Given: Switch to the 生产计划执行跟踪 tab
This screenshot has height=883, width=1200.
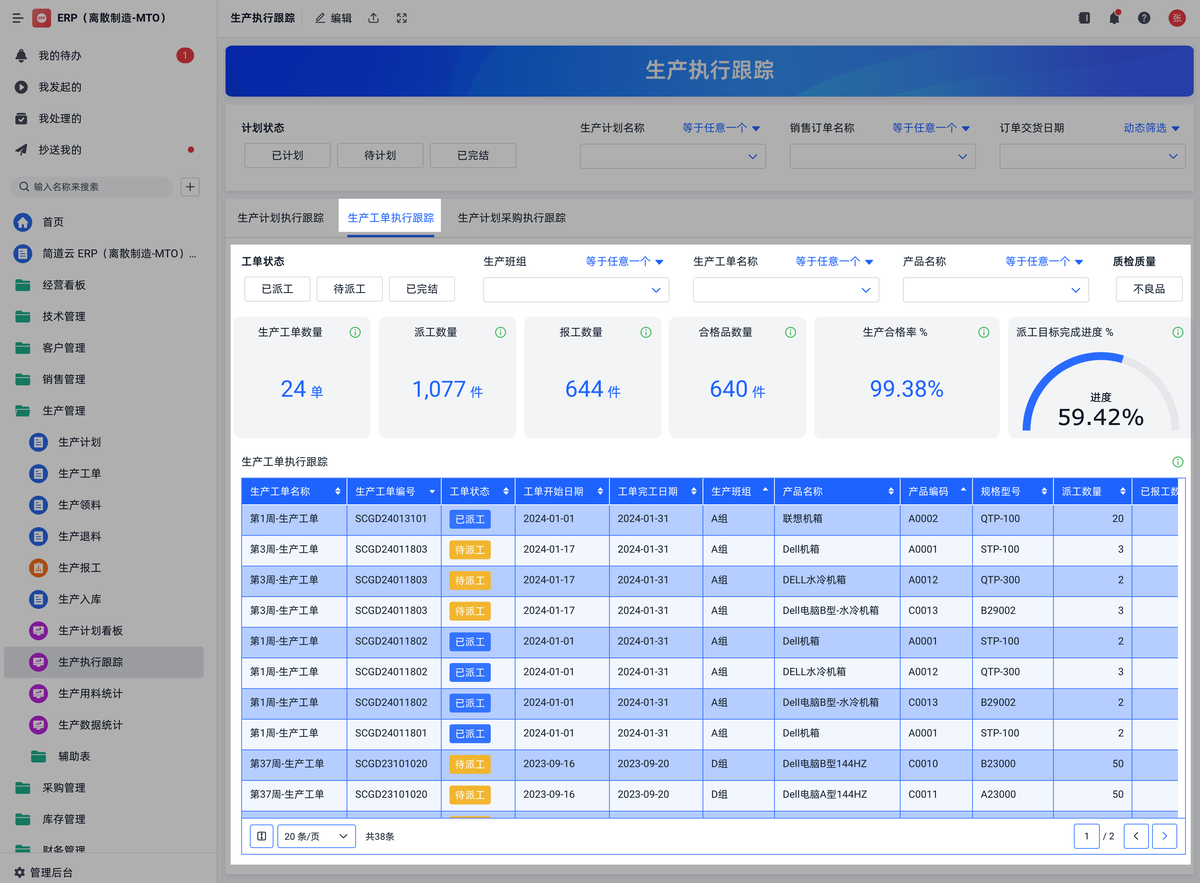Looking at the screenshot, I should tap(280, 218).
